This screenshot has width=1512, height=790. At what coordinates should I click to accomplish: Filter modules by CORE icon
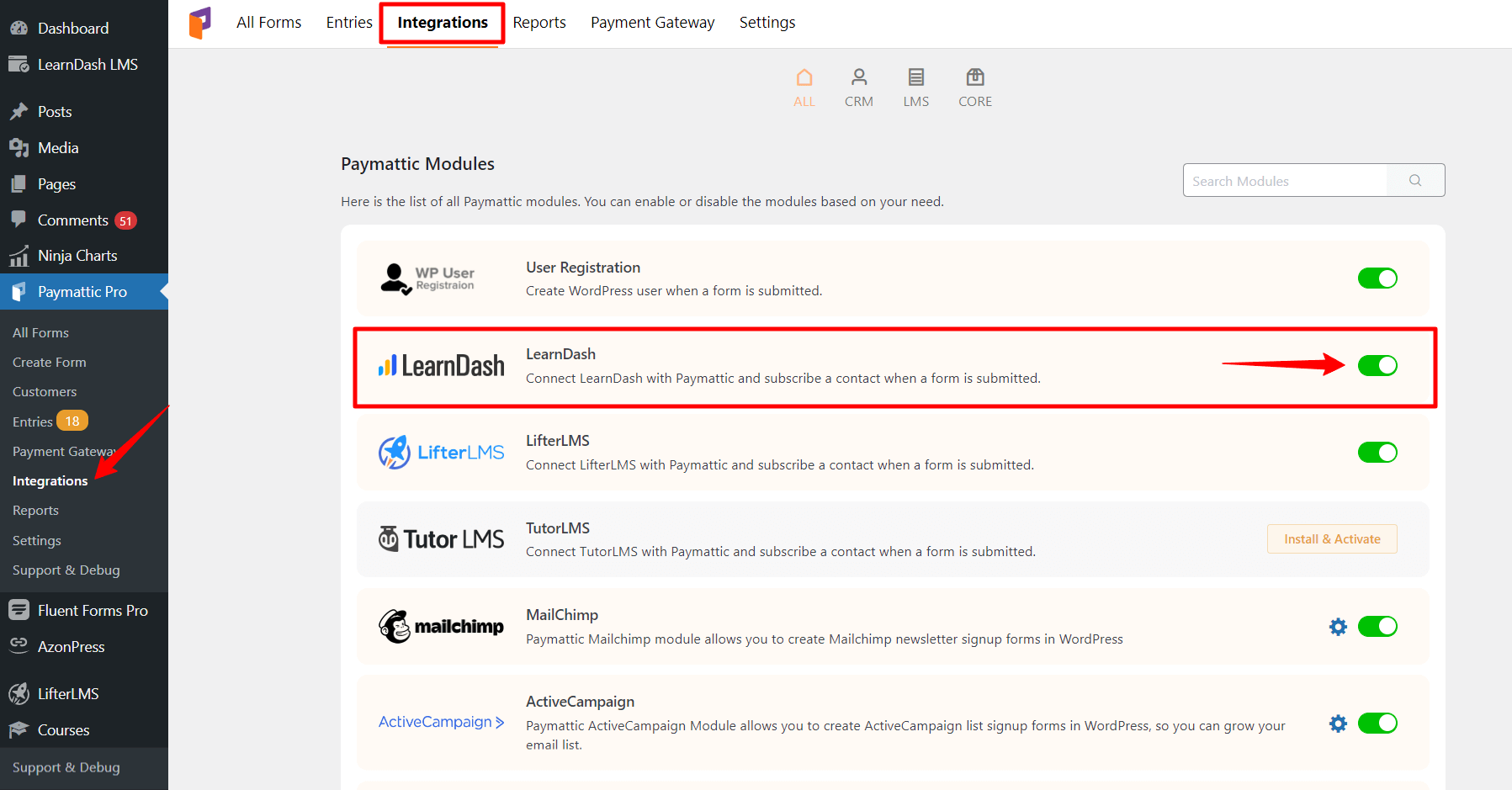tap(975, 77)
